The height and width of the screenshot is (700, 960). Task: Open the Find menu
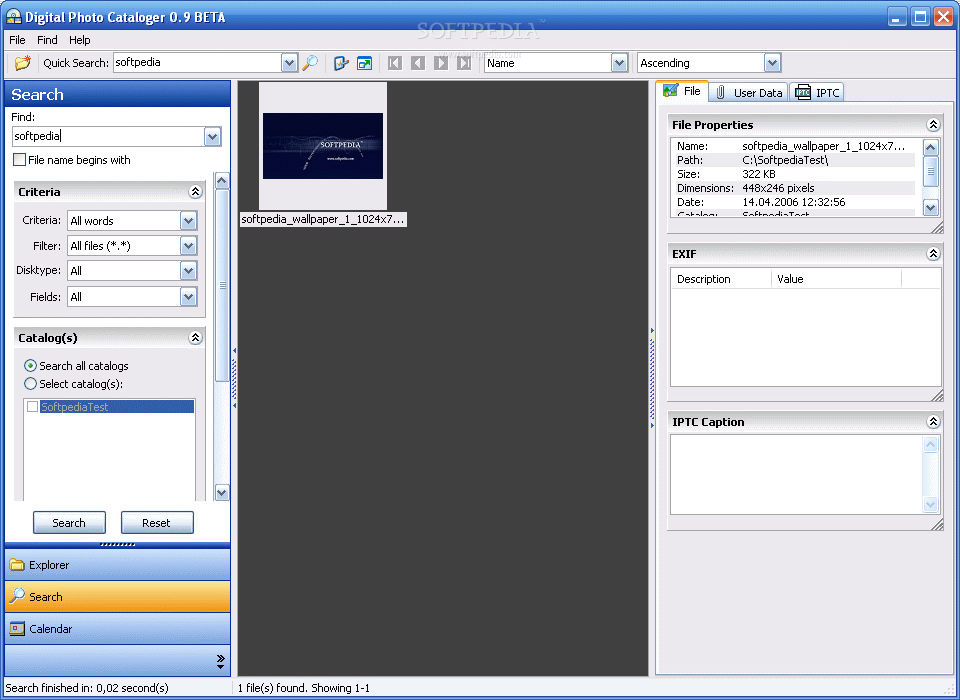point(47,40)
